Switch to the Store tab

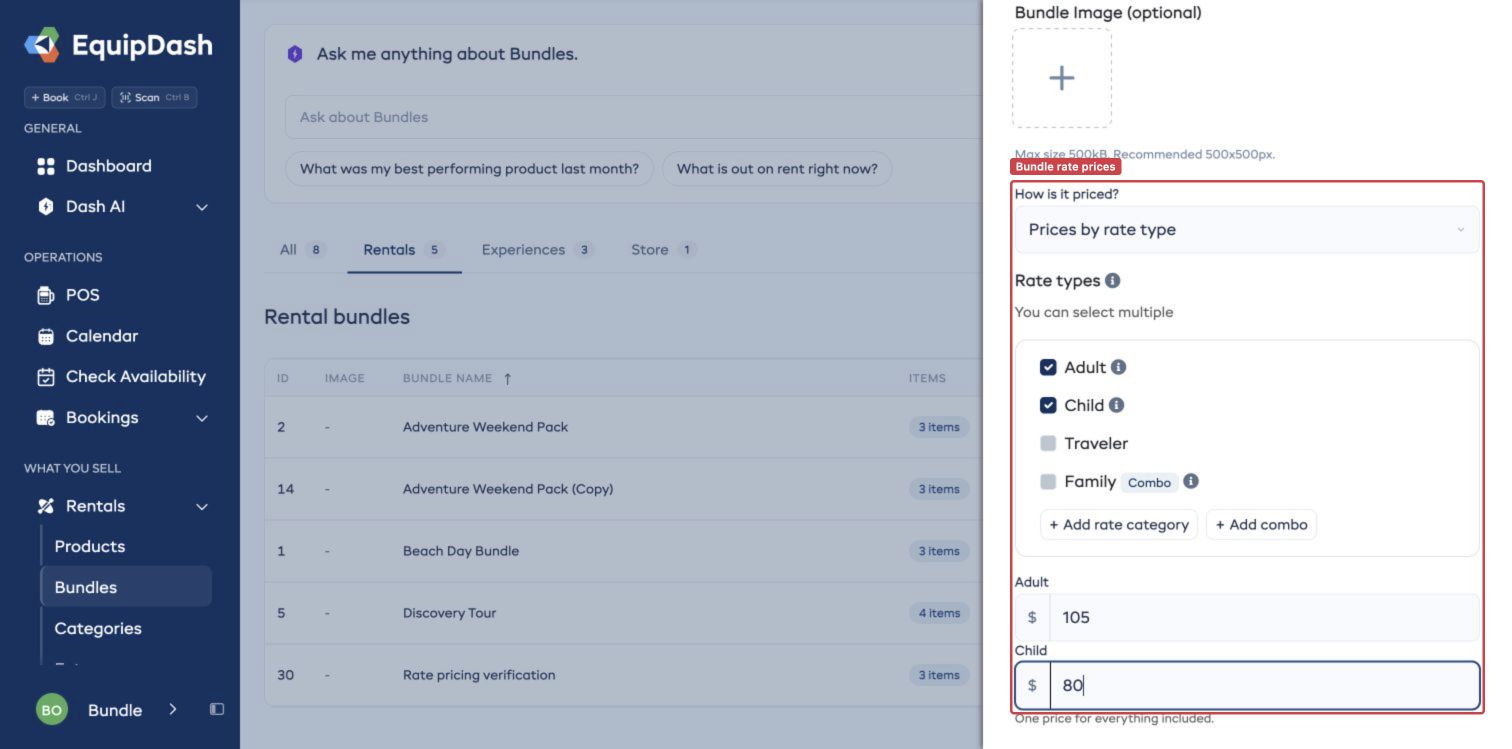[x=663, y=250]
